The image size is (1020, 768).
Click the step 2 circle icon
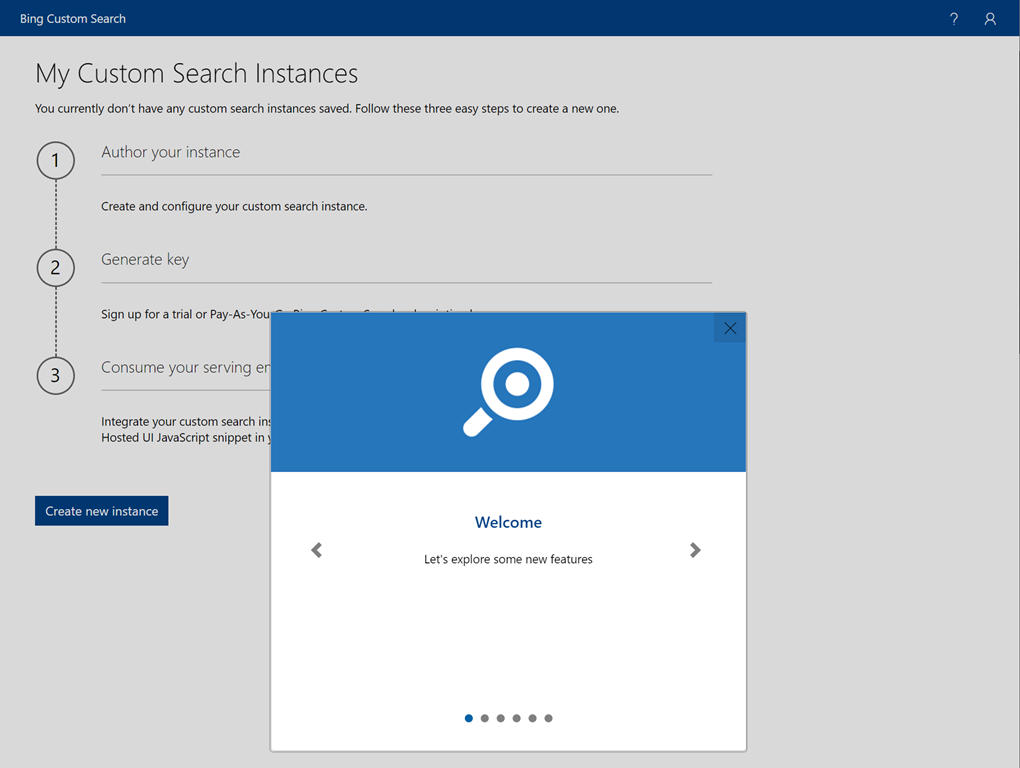pyautogui.click(x=56, y=268)
